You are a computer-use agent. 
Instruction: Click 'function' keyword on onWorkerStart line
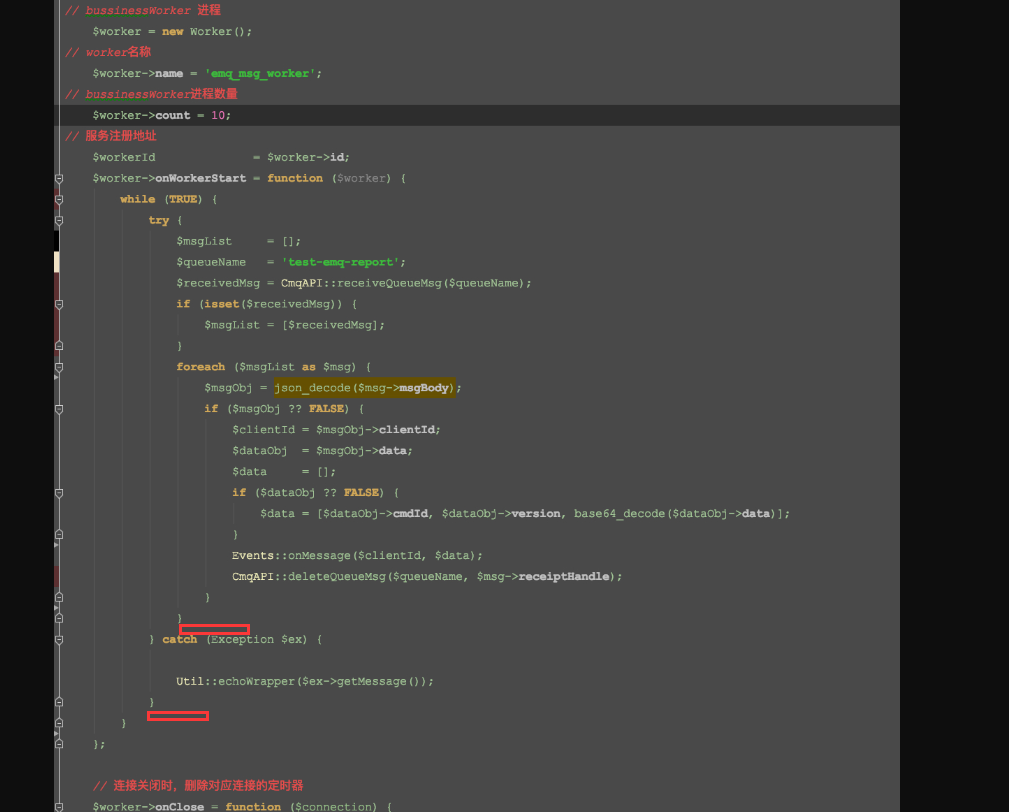pos(295,178)
